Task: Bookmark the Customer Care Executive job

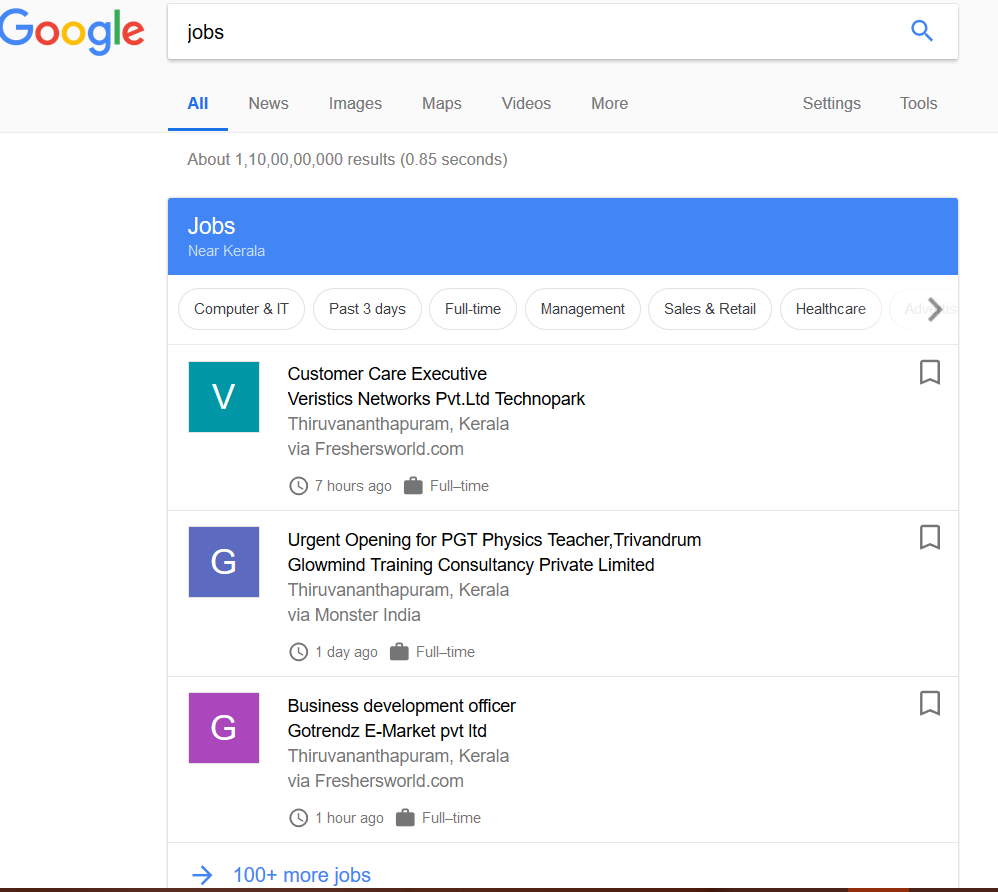Action: click(930, 372)
